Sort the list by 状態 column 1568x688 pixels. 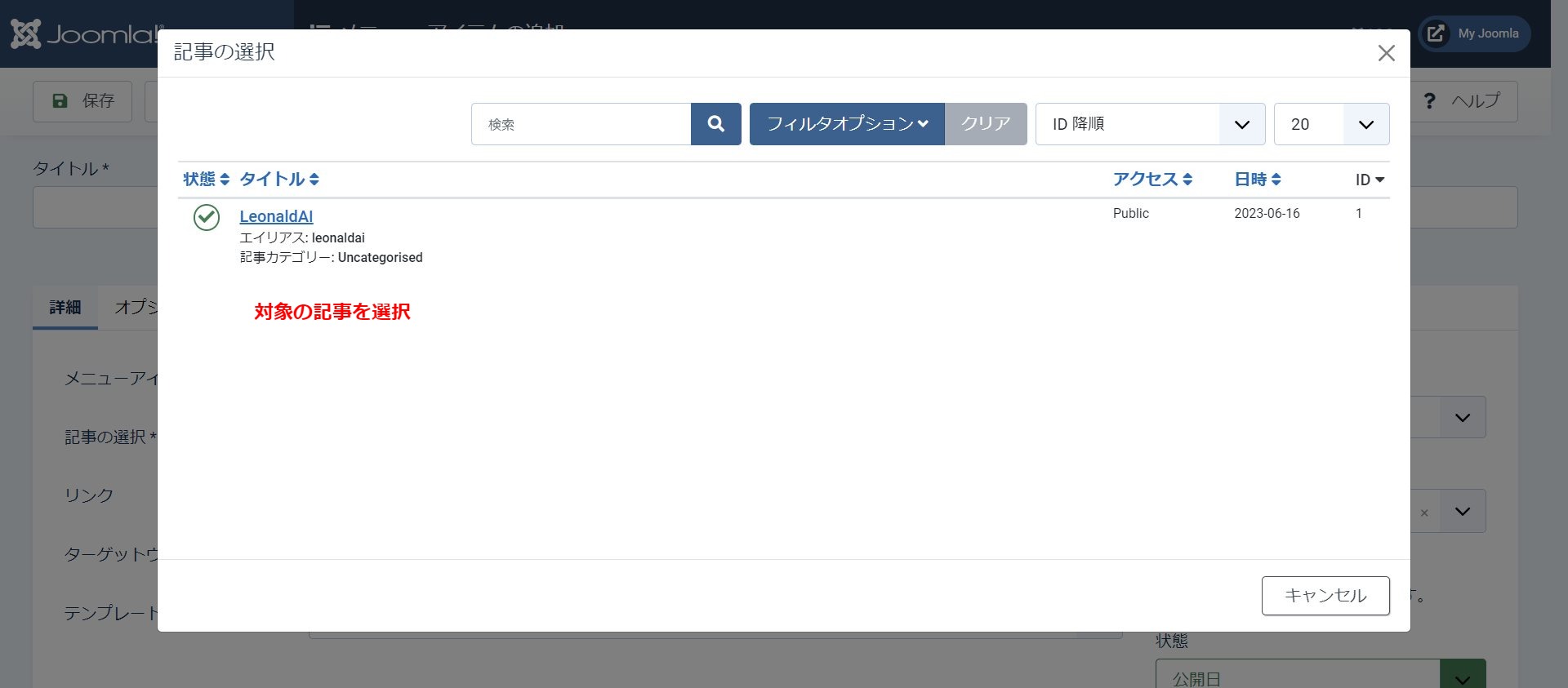(206, 180)
